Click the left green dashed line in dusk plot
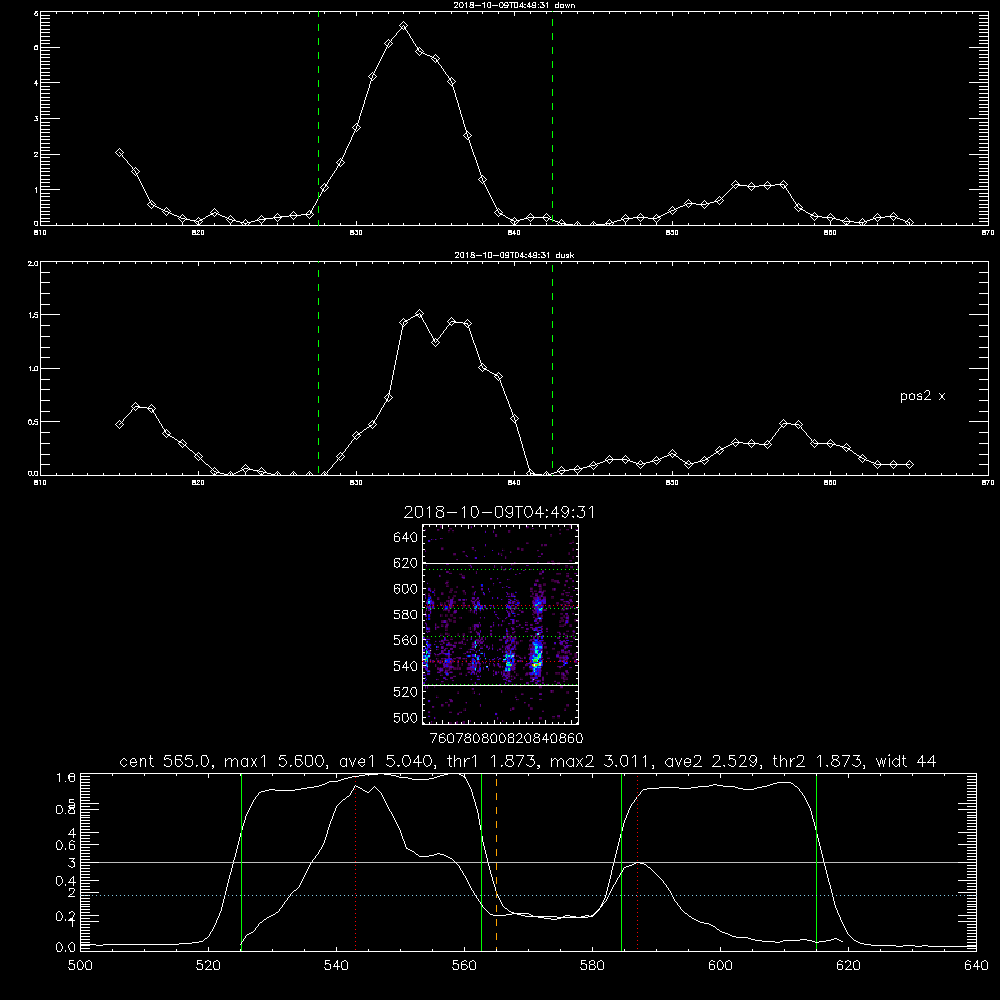The height and width of the screenshot is (1000, 1000). [318, 368]
